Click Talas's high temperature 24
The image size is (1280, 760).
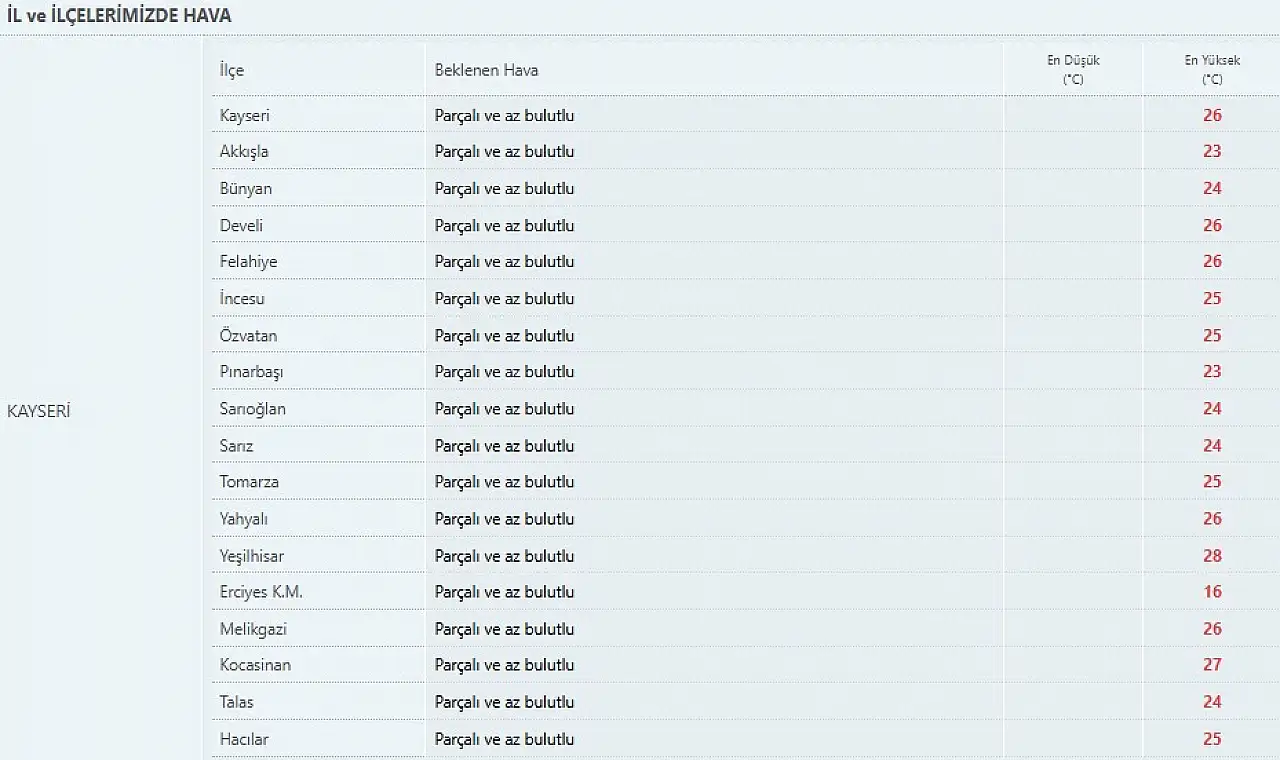point(1212,702)
